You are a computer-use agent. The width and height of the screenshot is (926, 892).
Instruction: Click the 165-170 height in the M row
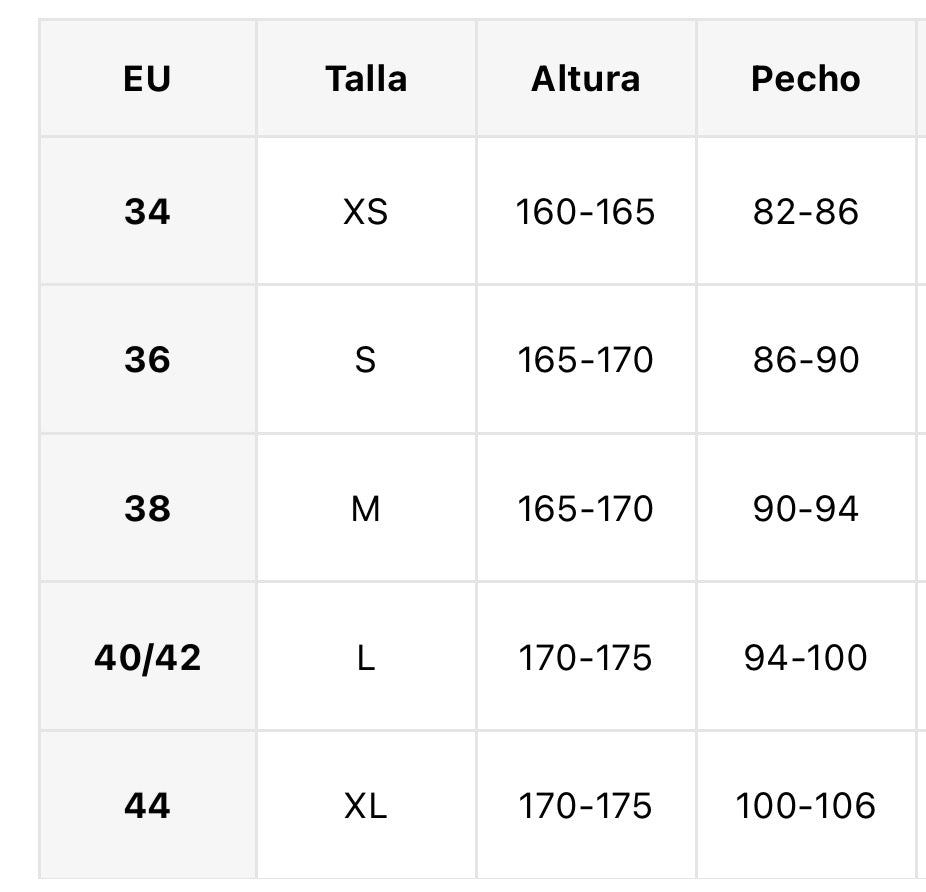(586, 508)
